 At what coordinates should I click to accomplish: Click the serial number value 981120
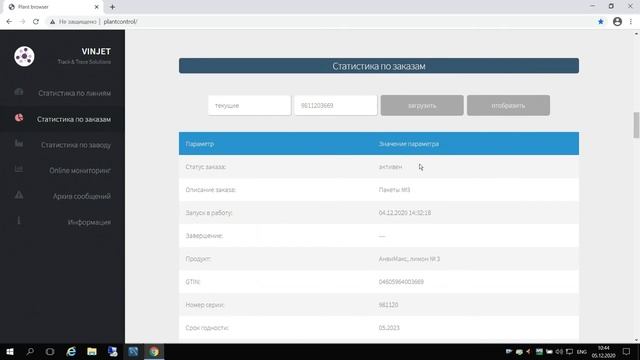[x=388, y=305]
